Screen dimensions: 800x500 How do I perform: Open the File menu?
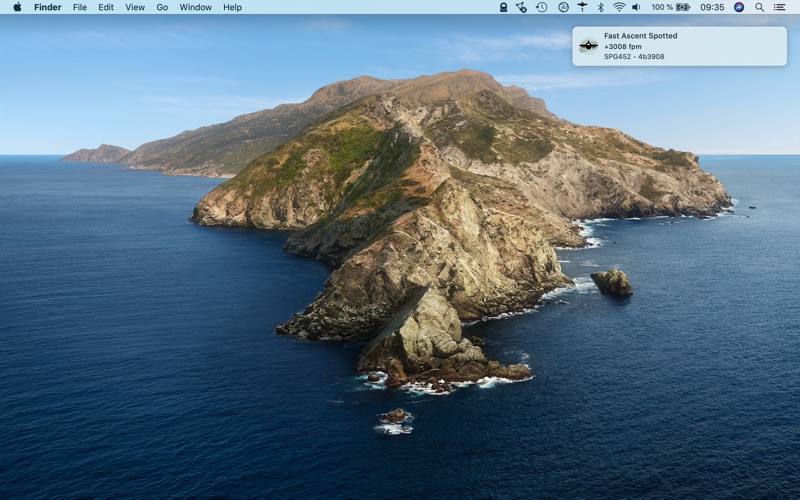(x=80, y=7)
